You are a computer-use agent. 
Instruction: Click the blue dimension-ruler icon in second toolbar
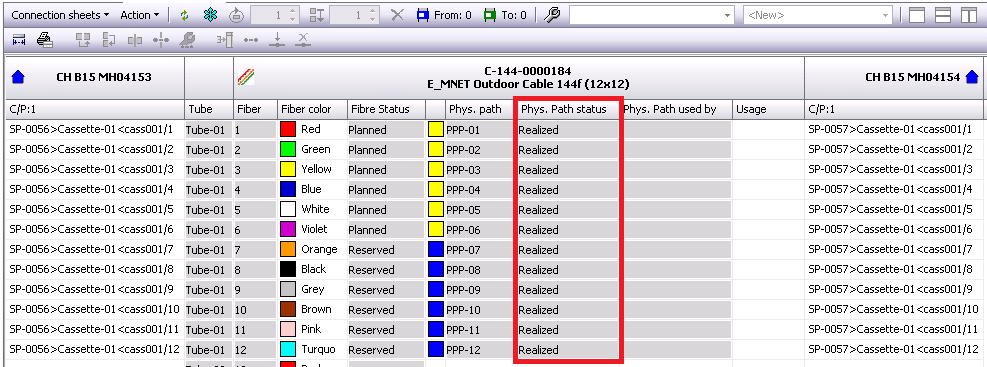coord(19,40)
